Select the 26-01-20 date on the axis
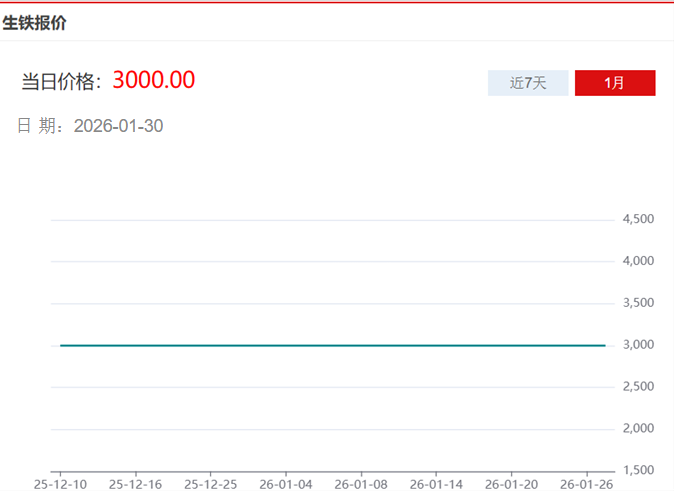Viewport: 680px width, 491px height. [511, 484]
